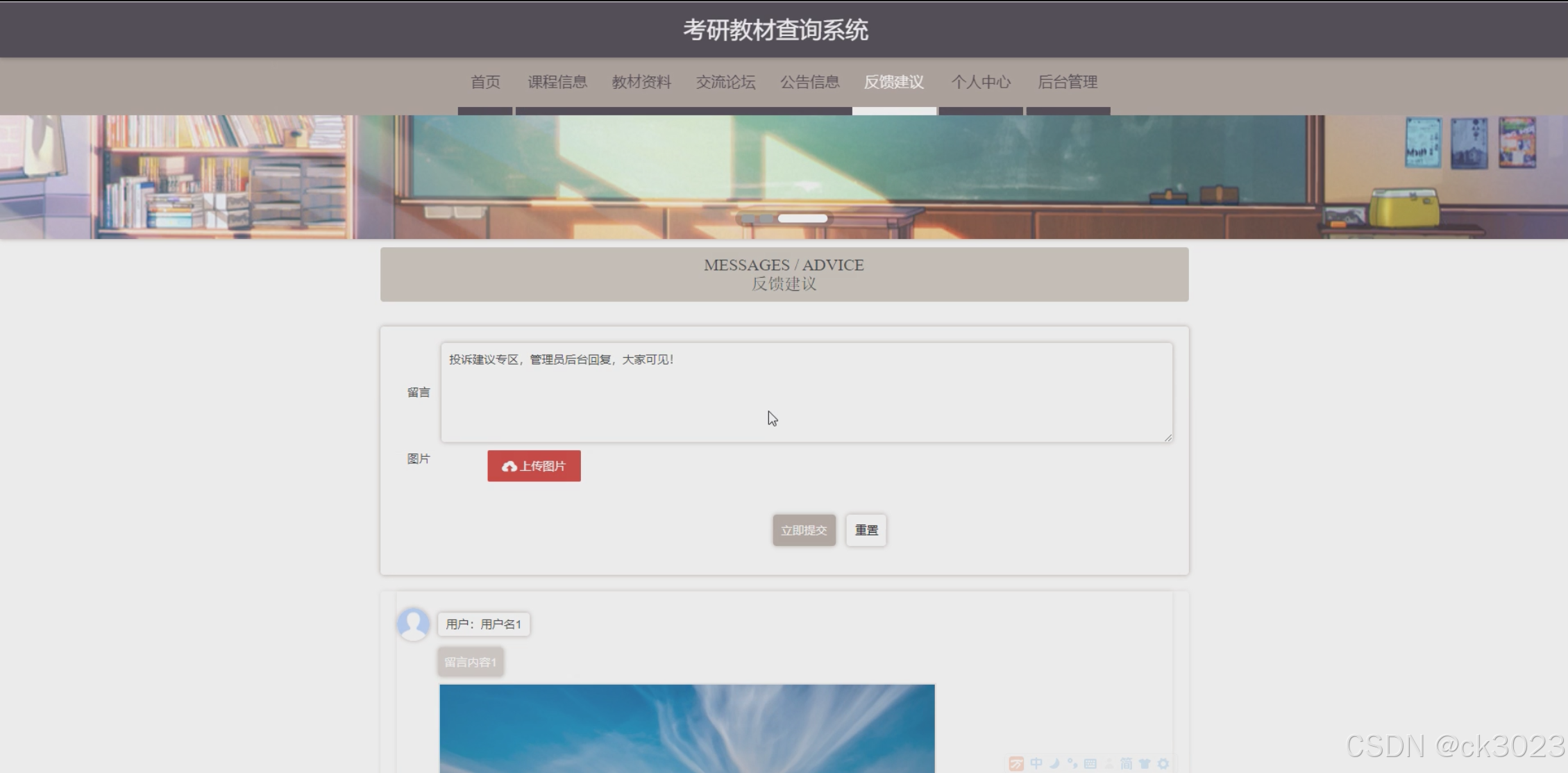
Task: Open the 首页 navigation tab
Action: tap(485, 82)
